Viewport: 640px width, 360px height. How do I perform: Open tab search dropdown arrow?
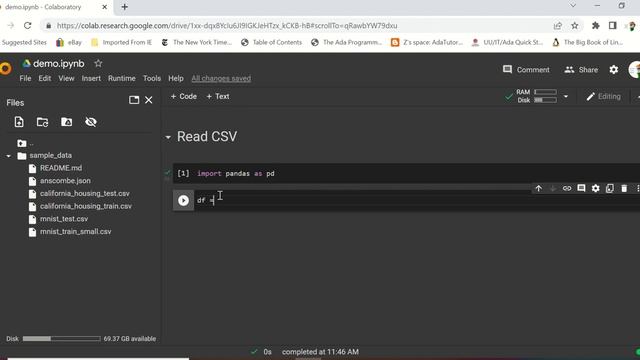[x=573, y=6]
